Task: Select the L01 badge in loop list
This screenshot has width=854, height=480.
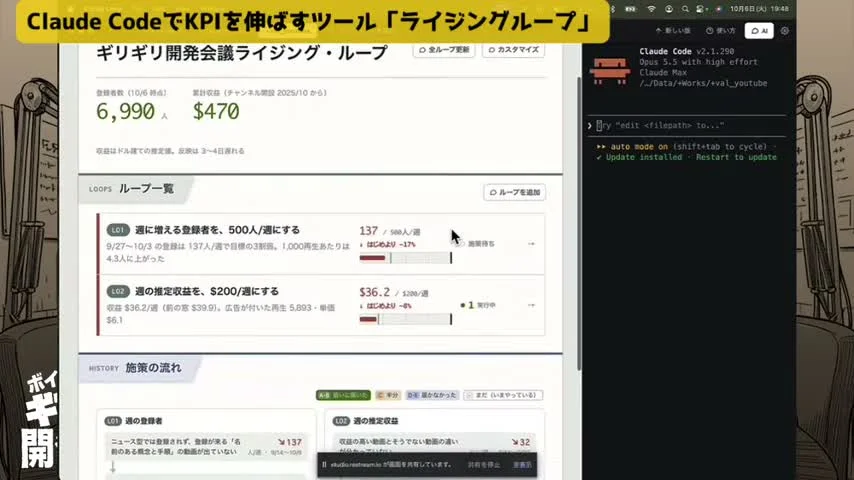Action: click(118, 230)
